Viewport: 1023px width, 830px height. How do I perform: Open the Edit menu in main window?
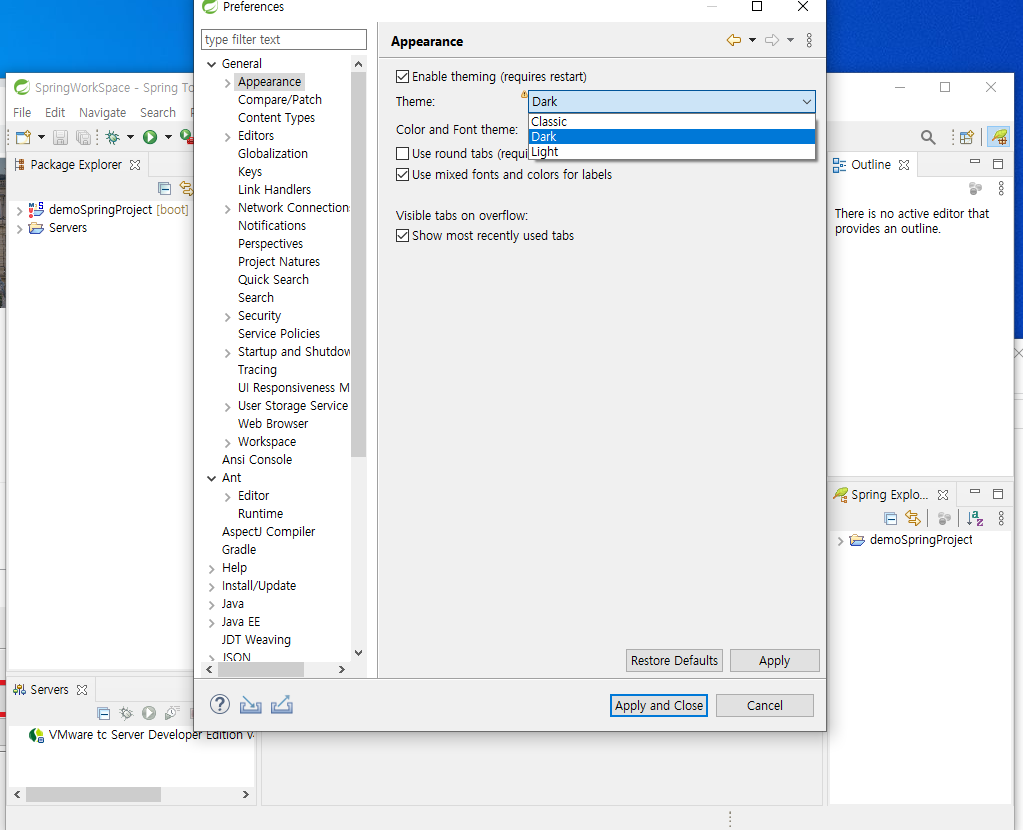(55, 112)
